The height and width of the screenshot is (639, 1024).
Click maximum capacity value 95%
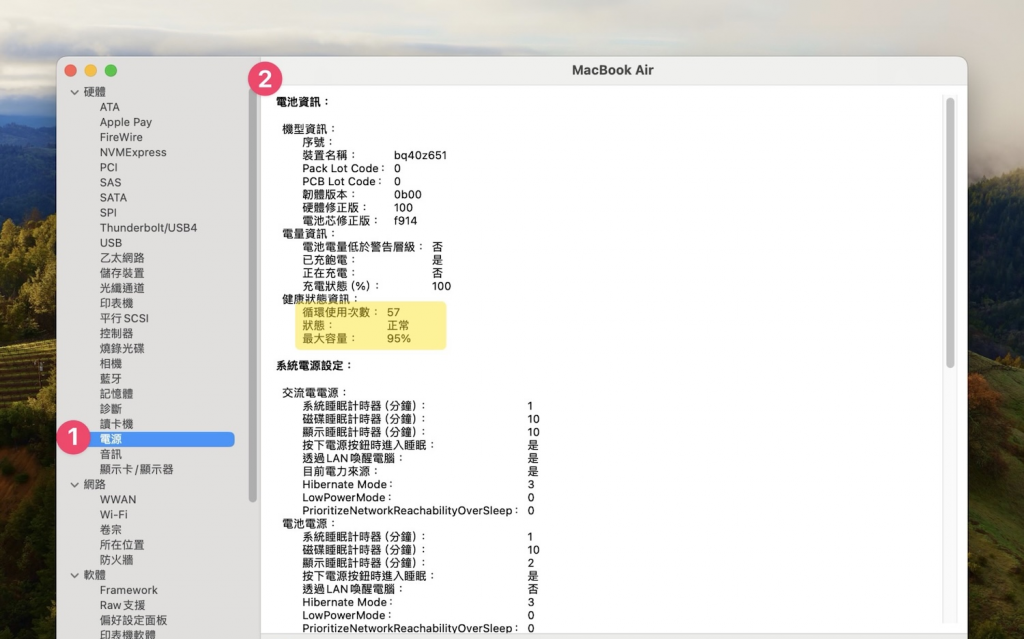pyautogui.click(x=398, y=338)
